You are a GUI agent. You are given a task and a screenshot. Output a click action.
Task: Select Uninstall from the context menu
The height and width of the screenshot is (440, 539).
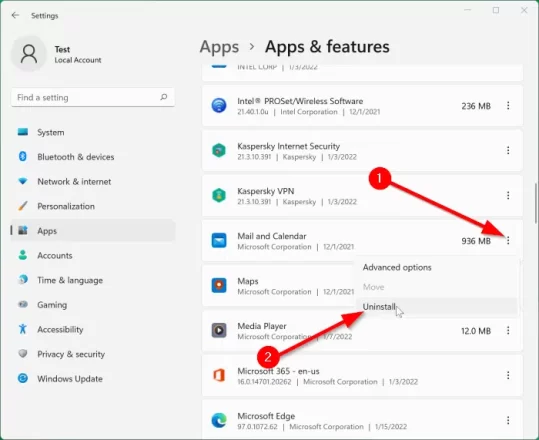437,307
